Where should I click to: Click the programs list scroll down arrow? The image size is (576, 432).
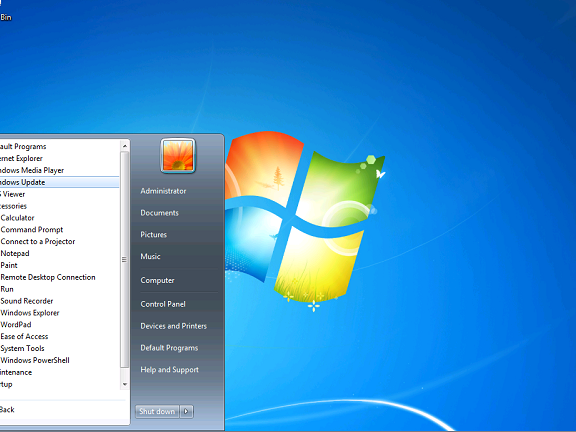pos(125,384)
